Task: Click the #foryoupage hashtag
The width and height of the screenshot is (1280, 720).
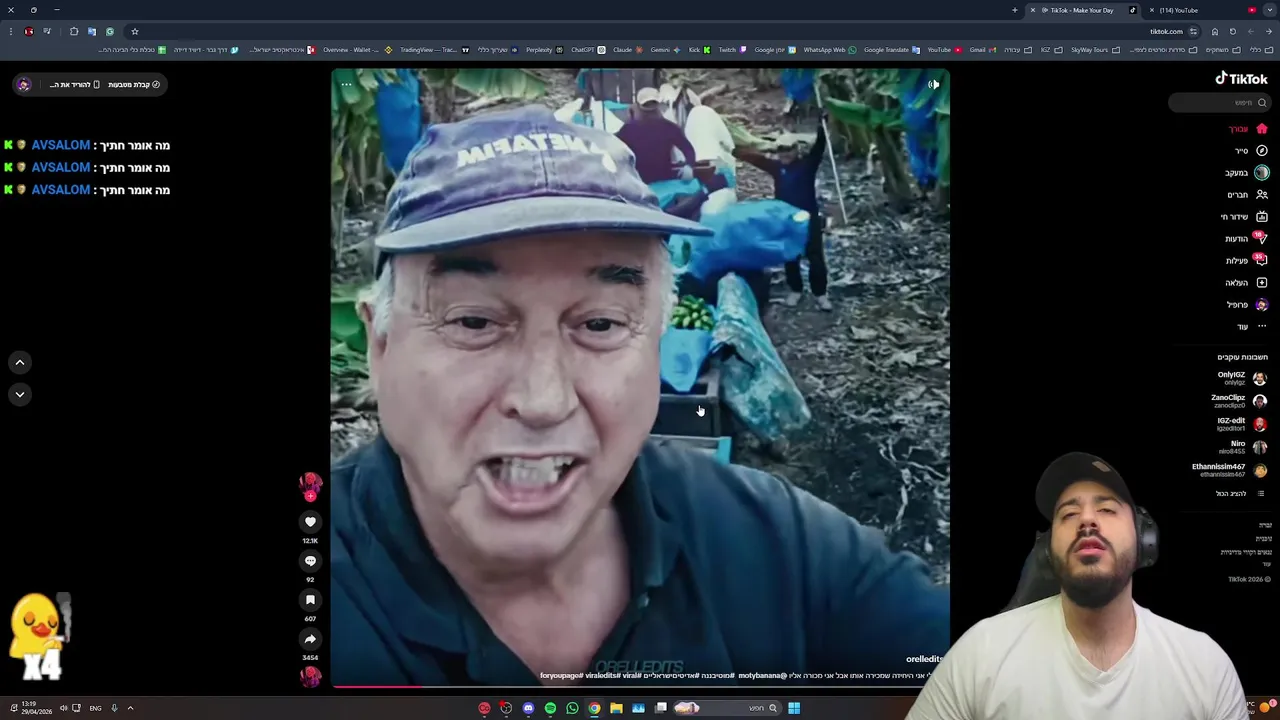Action: [x=561, y=676]
